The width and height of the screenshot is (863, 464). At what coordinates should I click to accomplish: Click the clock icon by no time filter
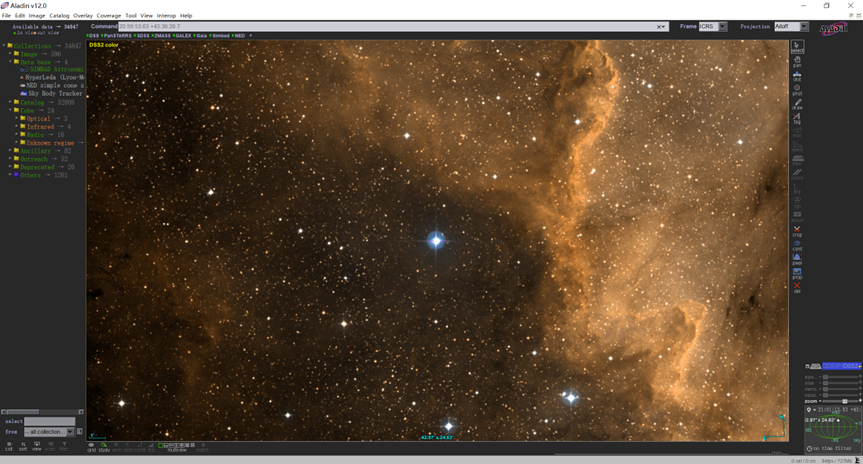point(809,448)
